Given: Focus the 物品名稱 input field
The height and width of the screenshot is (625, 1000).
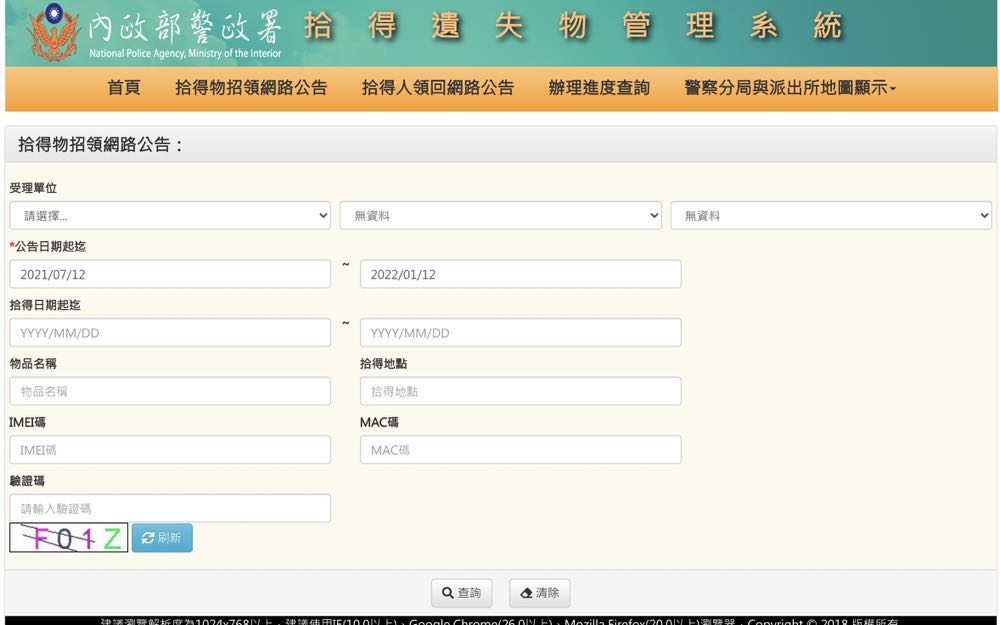Looking at the screenshot, I should pos(170,391).
